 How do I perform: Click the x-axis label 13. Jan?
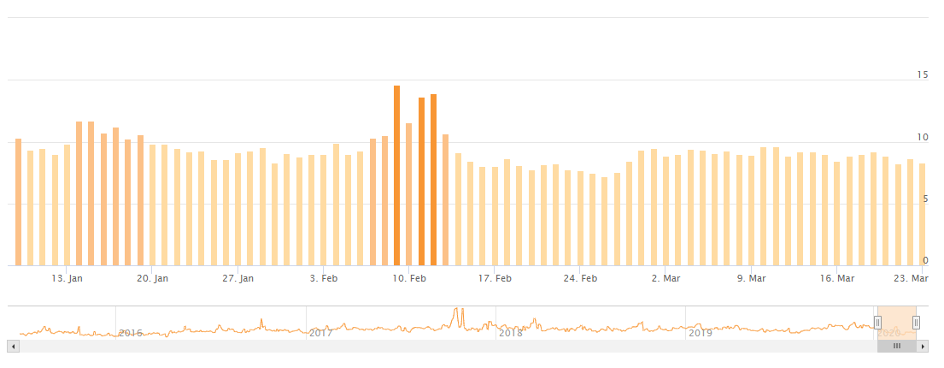pos(67,278)
